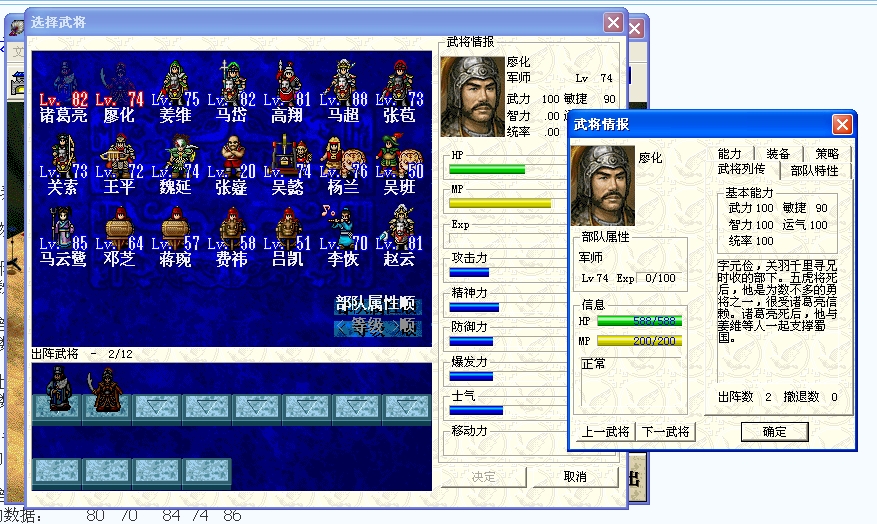Screen dimensions: 877x524
Task: Open the 能力 tab
Action: pyautogui.click(x=729, y=154)
